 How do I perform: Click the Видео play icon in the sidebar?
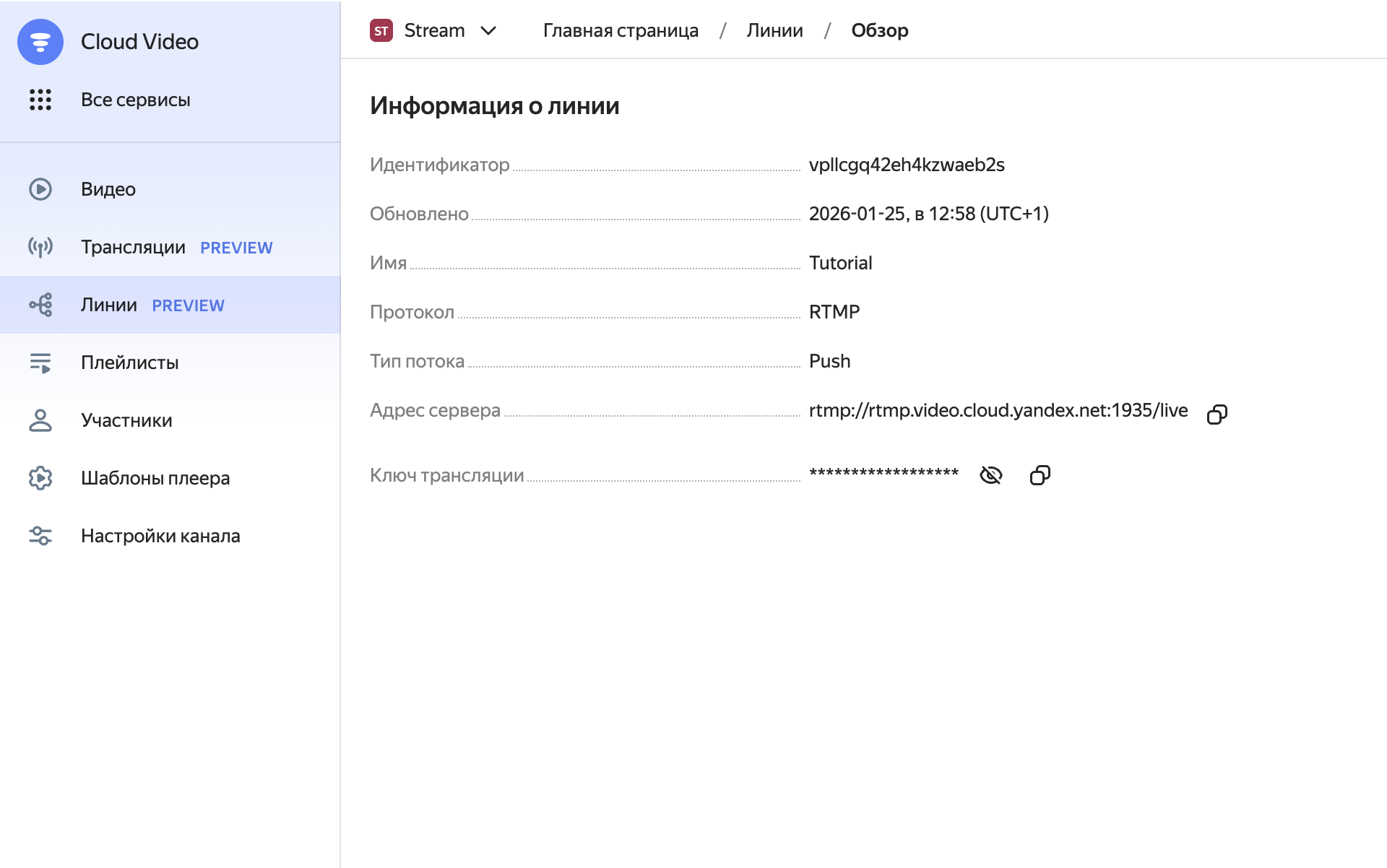pos(40,189)
